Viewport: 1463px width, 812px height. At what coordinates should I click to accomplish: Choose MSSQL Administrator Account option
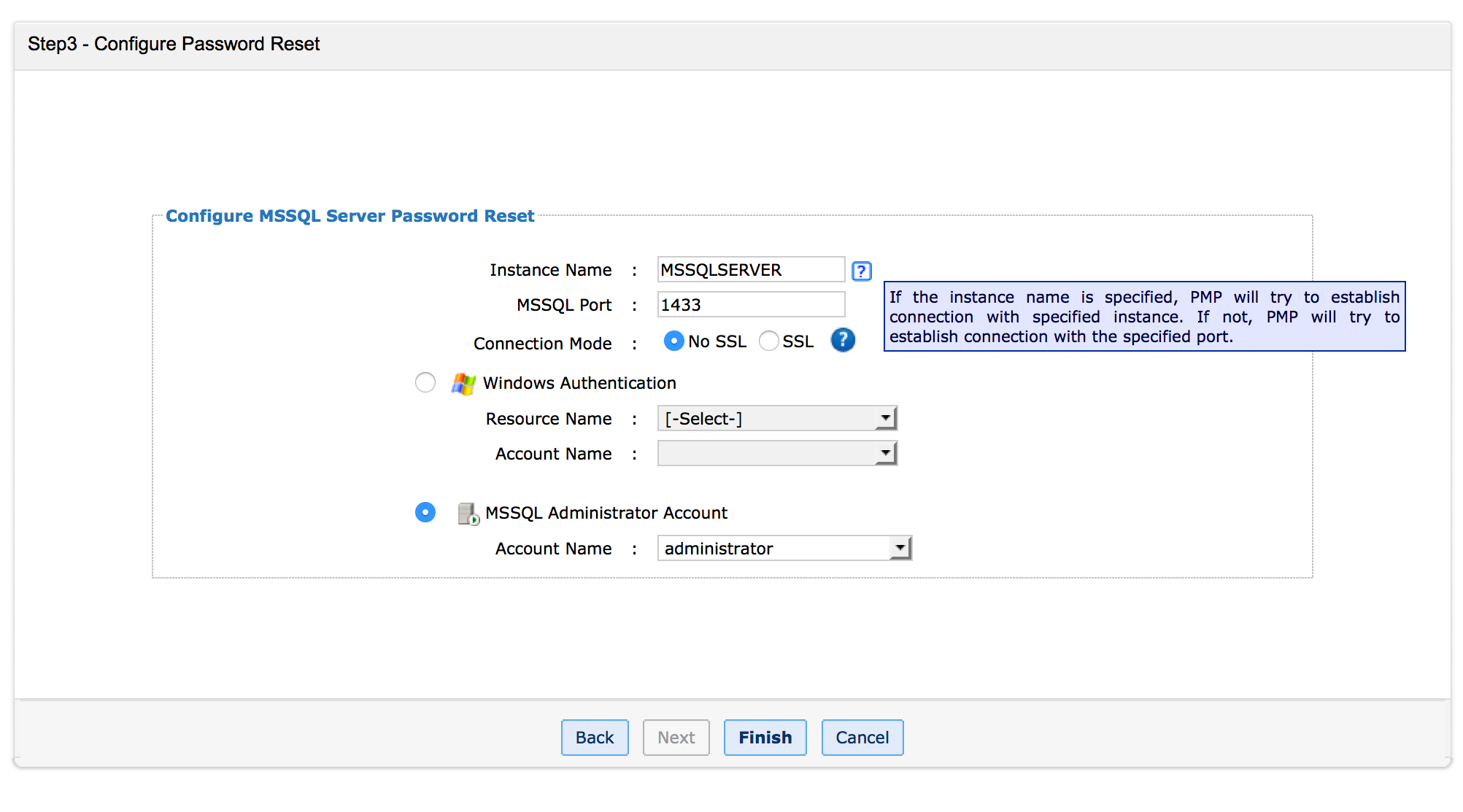pyautogui.click(x=425, y=512)
